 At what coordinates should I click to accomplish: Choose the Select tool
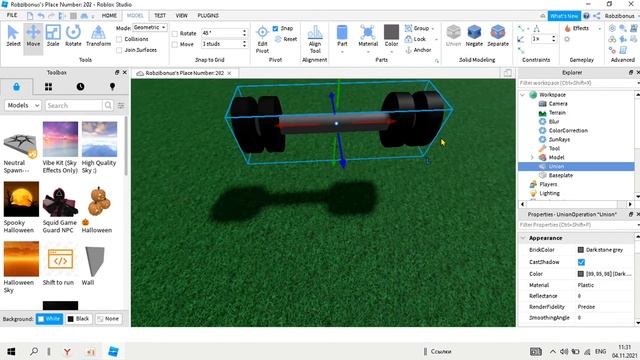(13, 36)
